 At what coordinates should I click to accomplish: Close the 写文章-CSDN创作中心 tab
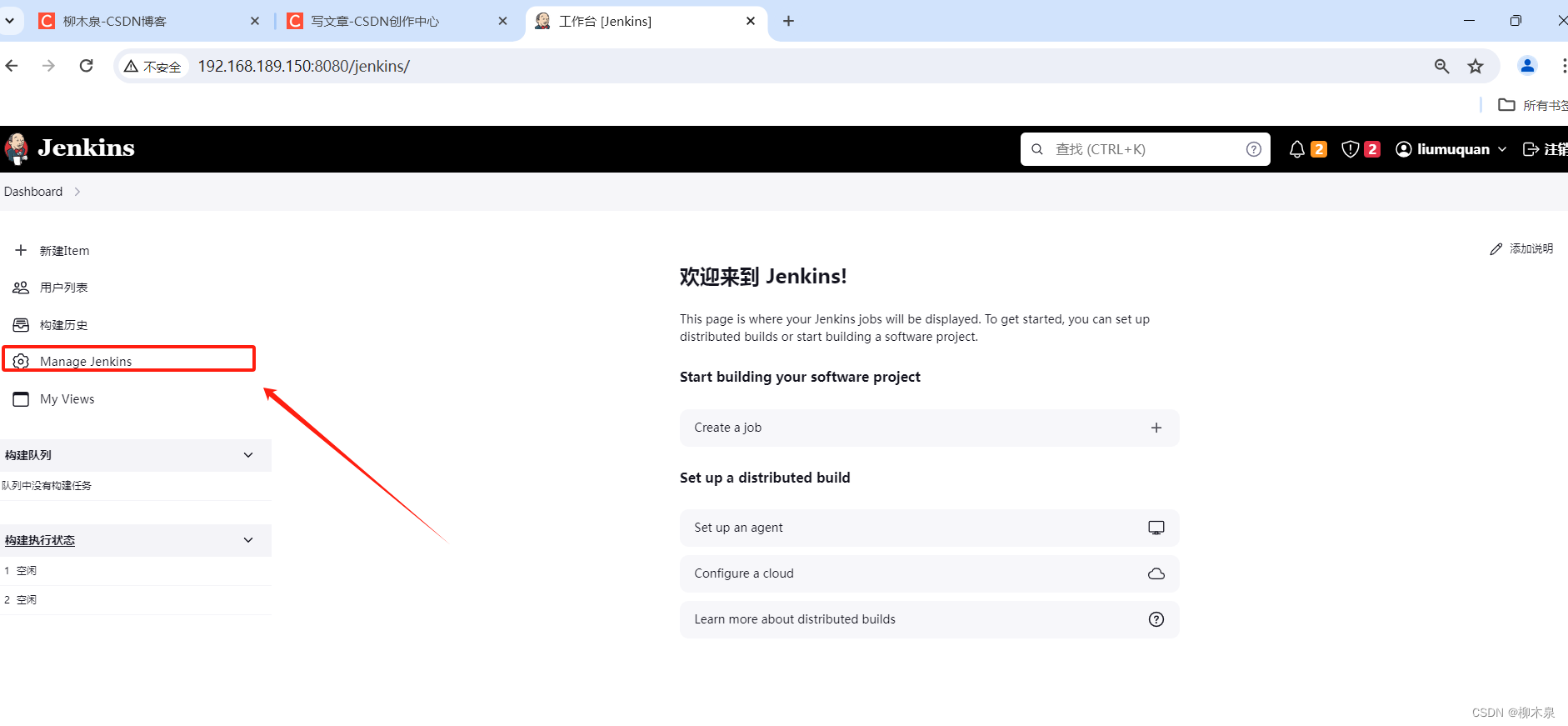tap(502, 21)
